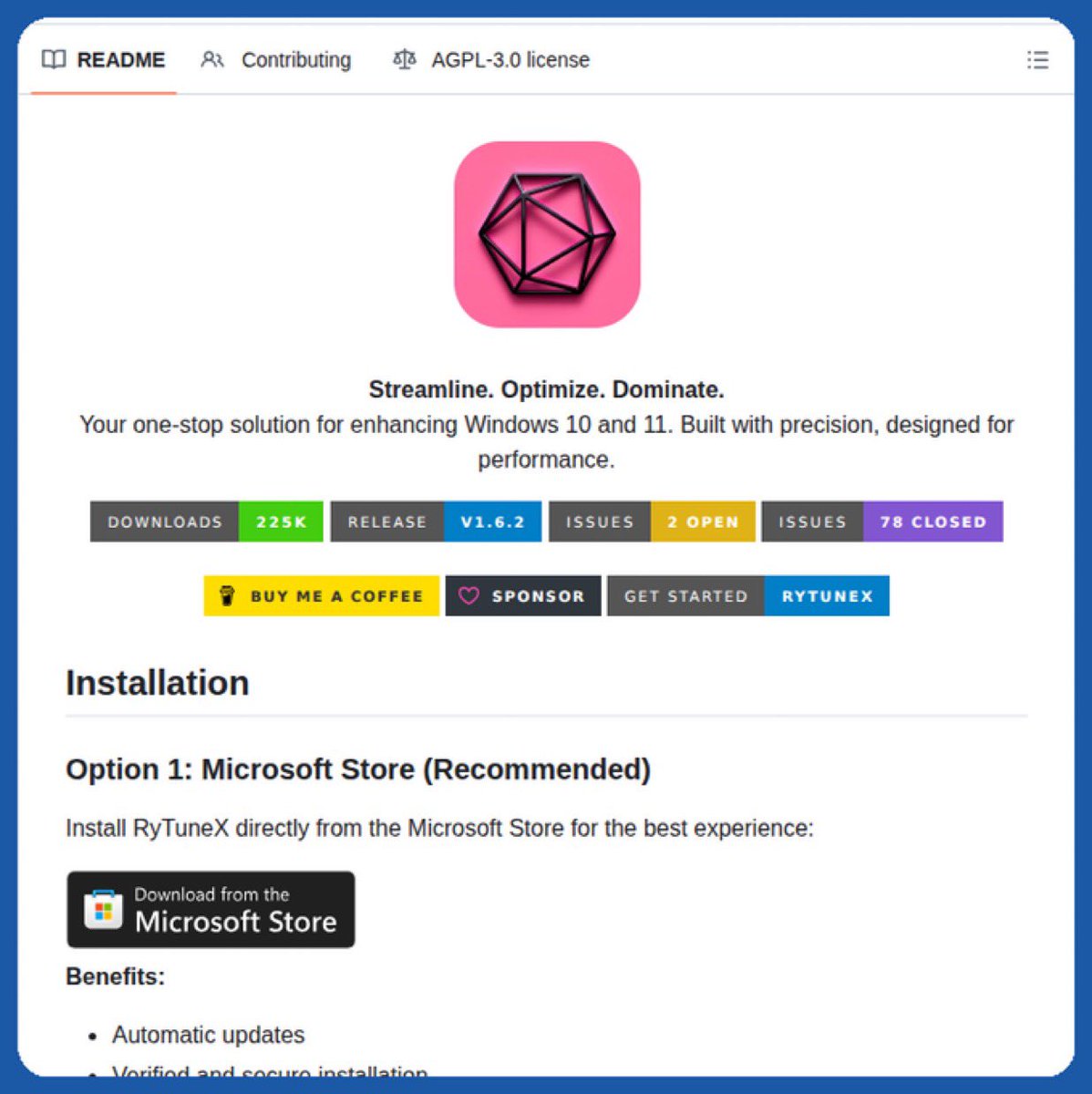The image size is (1092, 1094).
Task: Click the pink RyTuneX polyhedron logo
Action: tap(547, 234)
